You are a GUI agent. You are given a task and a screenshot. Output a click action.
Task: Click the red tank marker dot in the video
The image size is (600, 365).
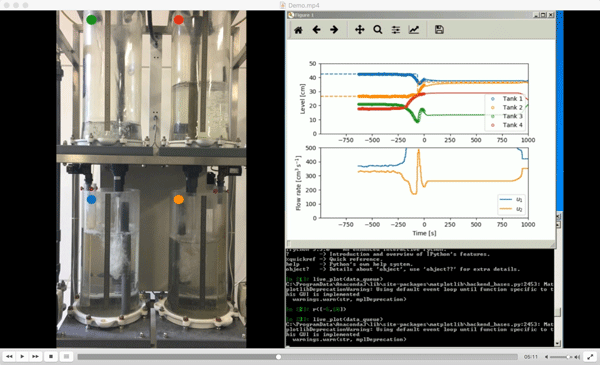[178, 20]
